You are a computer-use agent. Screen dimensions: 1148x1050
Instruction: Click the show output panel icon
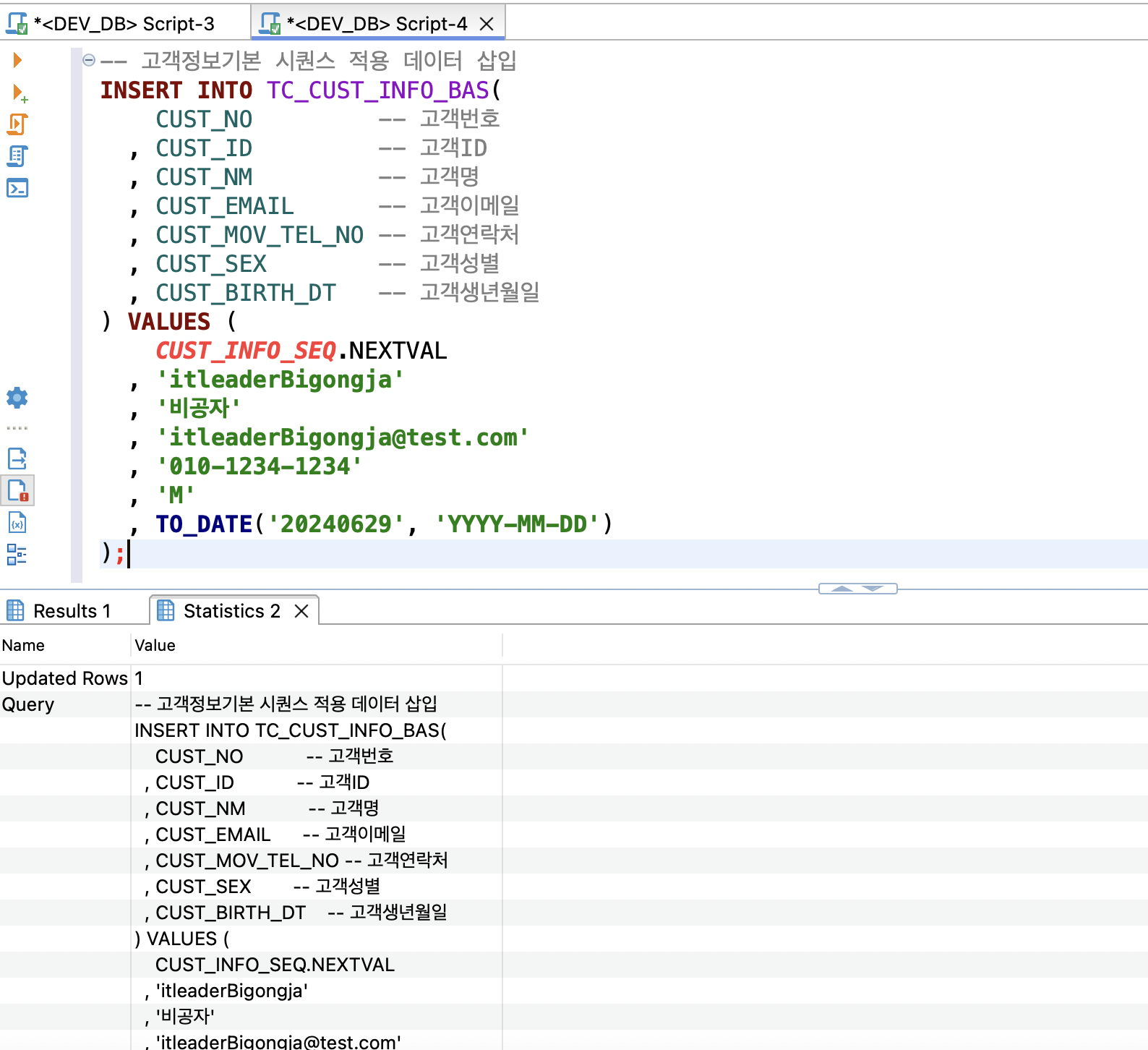(x=17, y=458)
